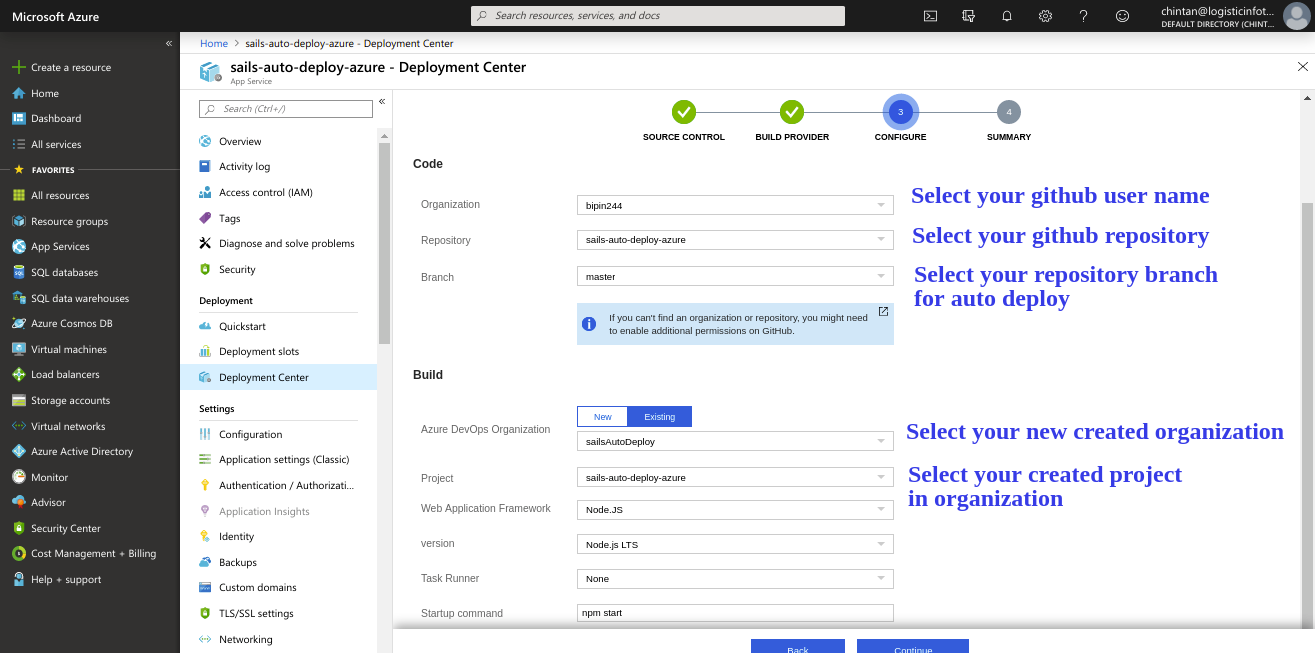Click the Monitor icon
This screenshot has height=653, width=1315.
18,477
